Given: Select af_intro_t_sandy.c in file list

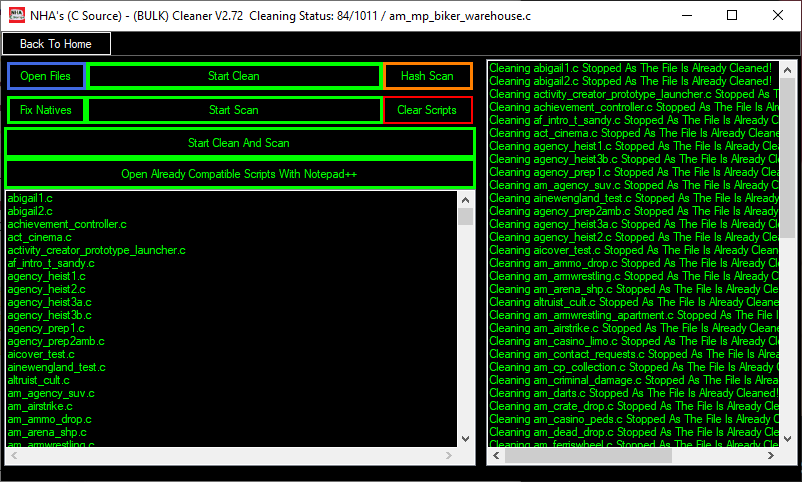Looking at the screenshot, I should point(51,264).
